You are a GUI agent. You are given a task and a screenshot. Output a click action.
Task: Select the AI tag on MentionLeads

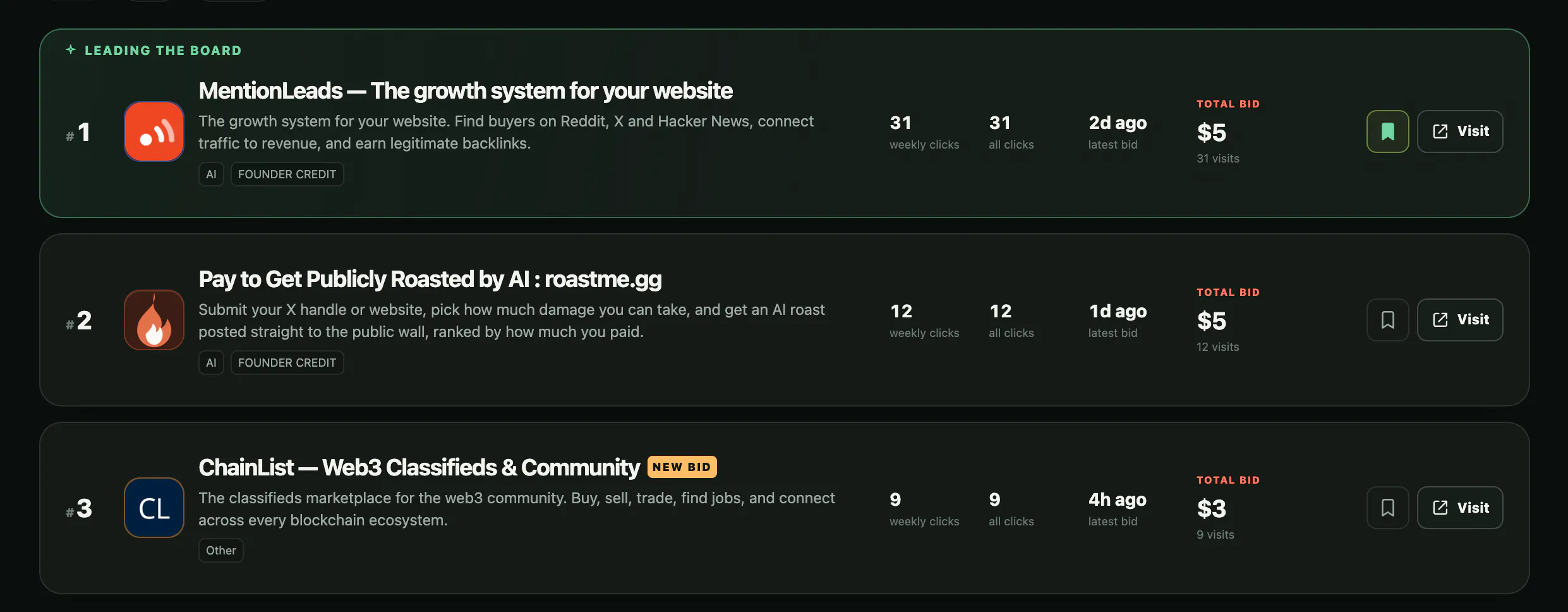pyautogui.click(x=211, y=174)
